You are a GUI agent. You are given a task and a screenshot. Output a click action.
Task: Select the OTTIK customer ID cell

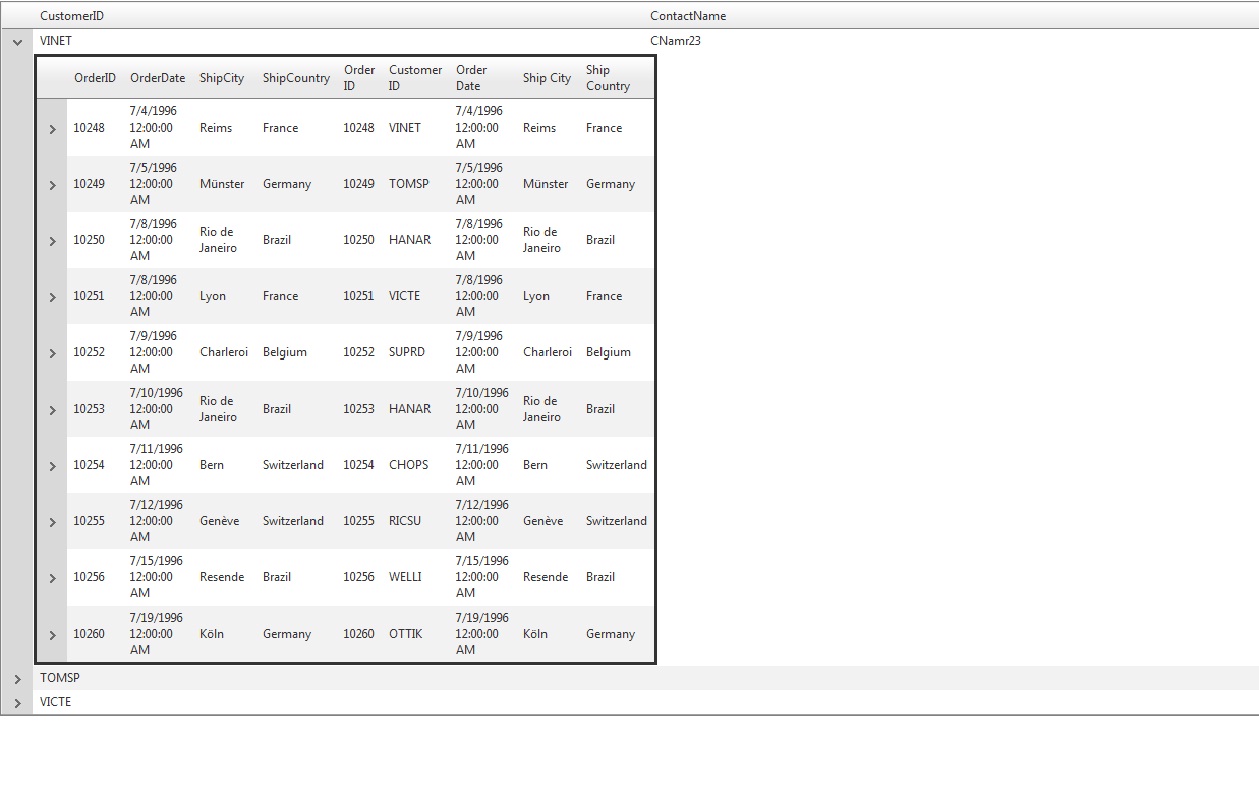pos(406,634)
